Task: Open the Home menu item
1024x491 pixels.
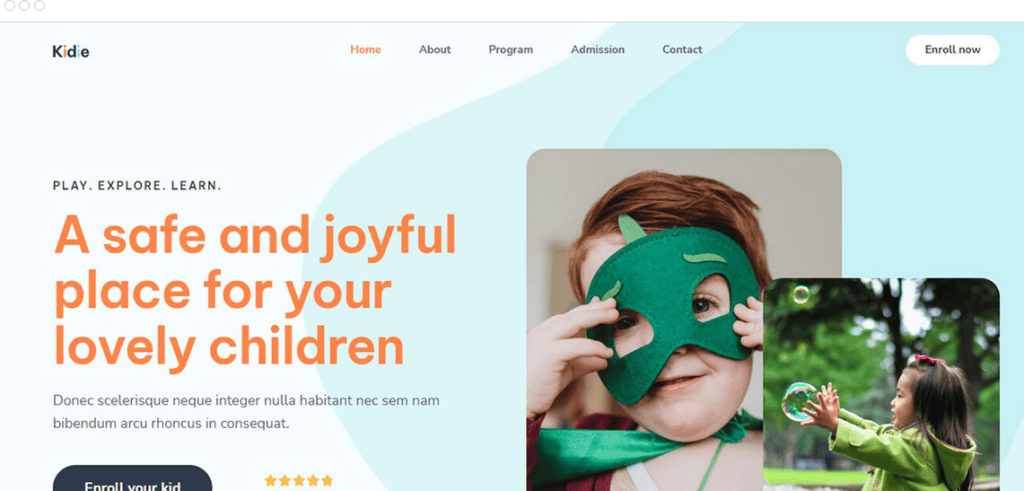Action: click(365, 50)
